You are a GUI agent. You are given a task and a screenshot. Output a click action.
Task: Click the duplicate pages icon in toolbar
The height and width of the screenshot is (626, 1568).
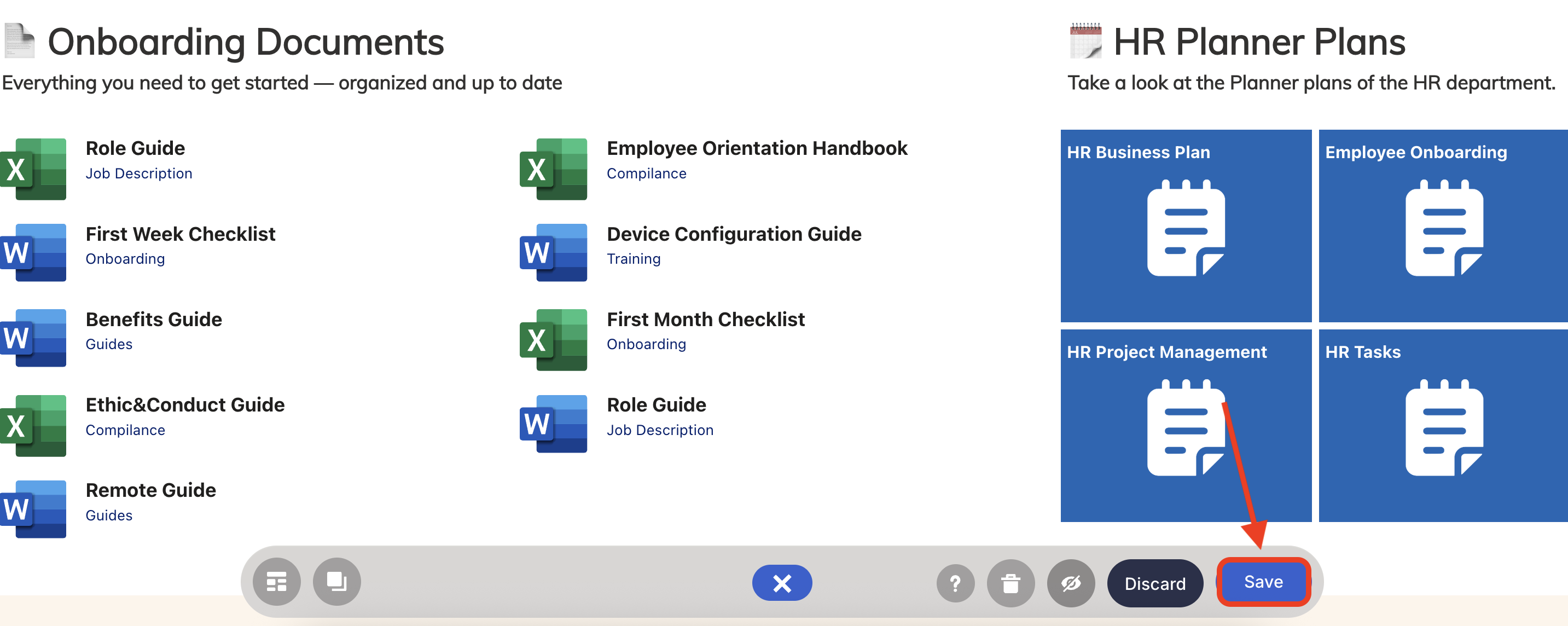[x=336, y=582]
